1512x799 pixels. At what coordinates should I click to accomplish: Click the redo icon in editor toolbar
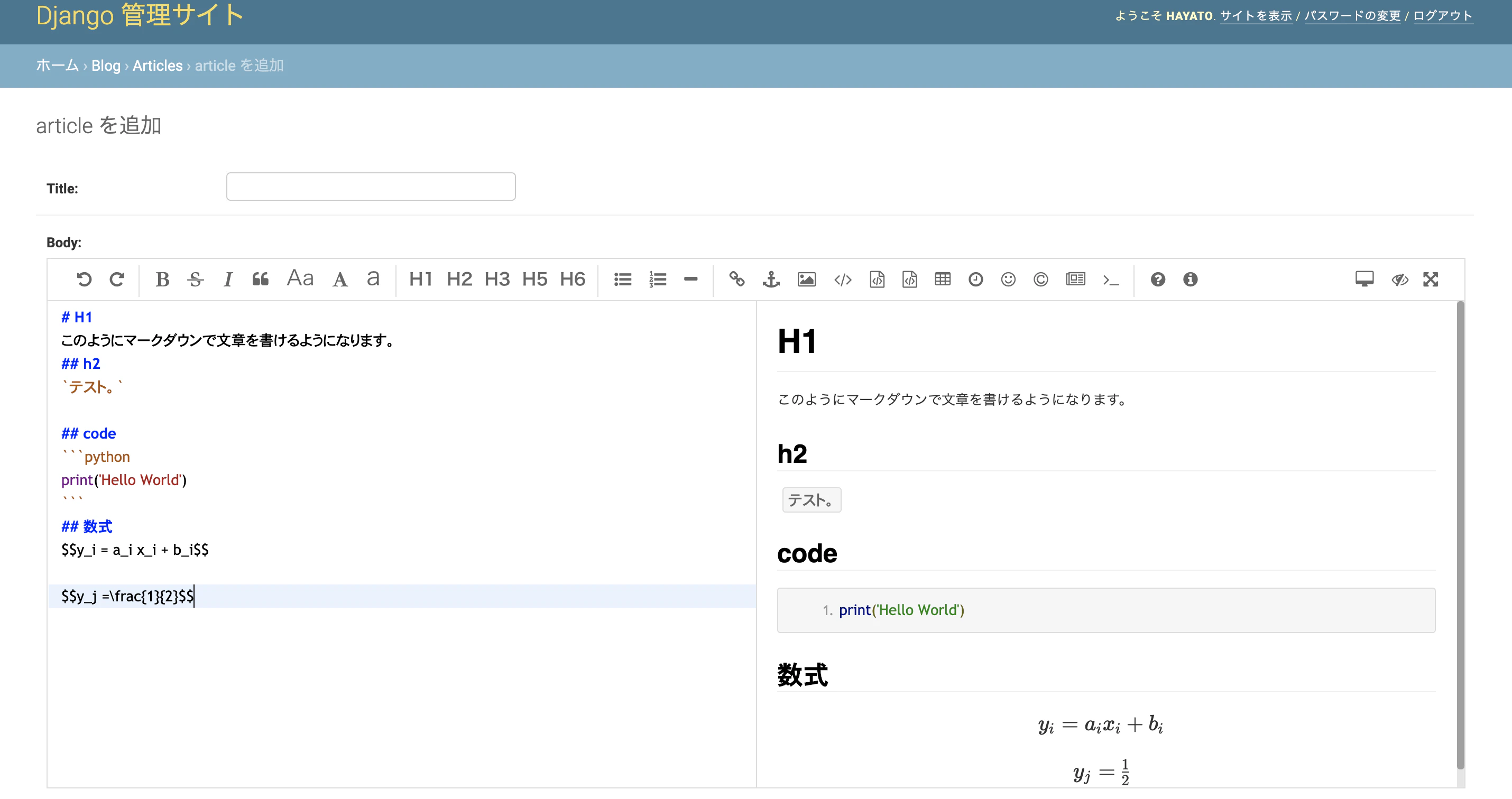coord(117,279)
